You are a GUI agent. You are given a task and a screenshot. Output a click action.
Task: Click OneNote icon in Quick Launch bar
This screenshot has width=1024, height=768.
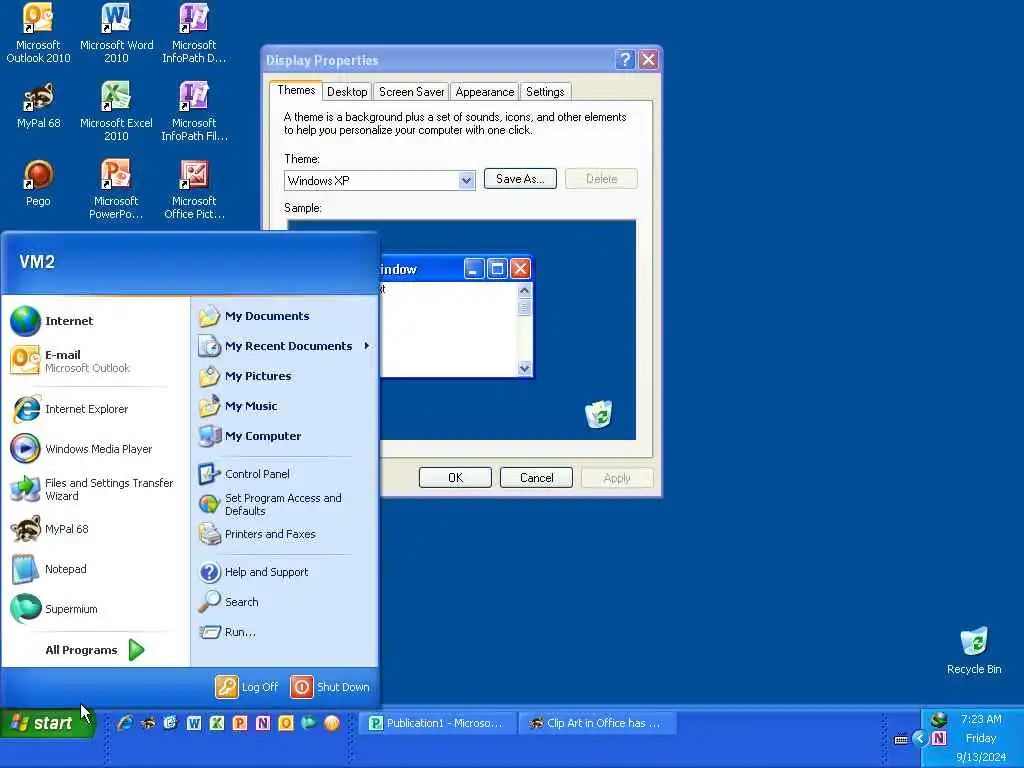pyautogui.click(x=263, y=723)
